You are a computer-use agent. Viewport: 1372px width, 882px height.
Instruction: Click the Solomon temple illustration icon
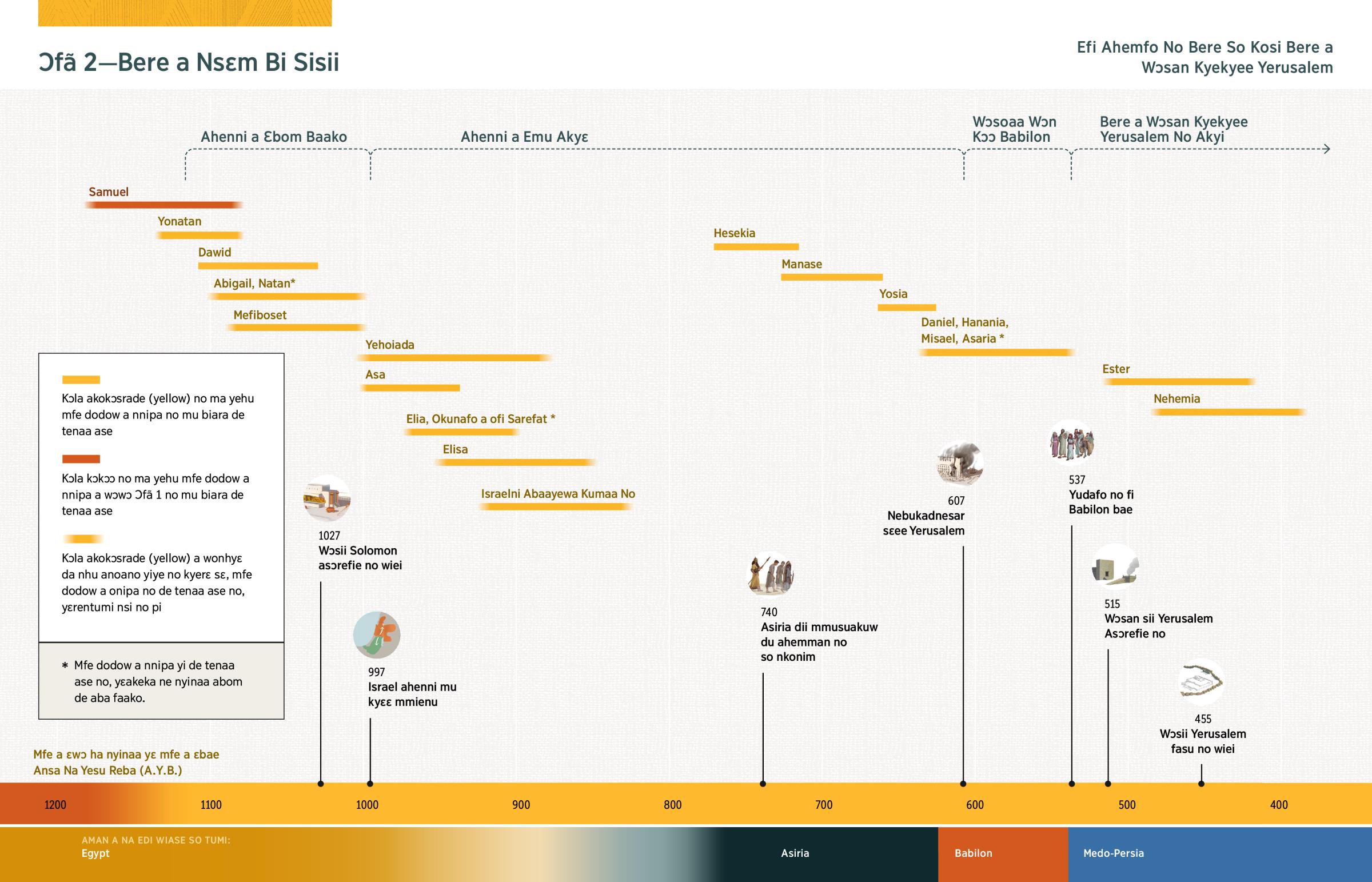tap(326, 498)
